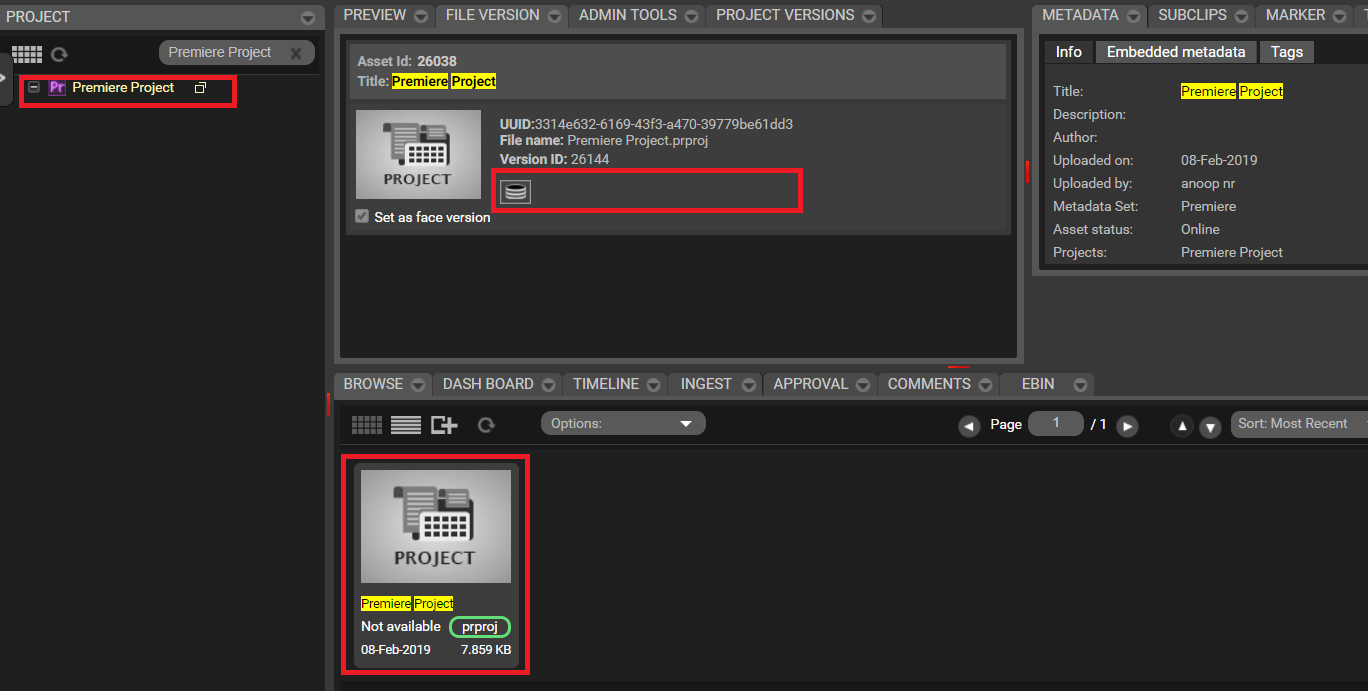Click the page number input field

click(1056, 423)
